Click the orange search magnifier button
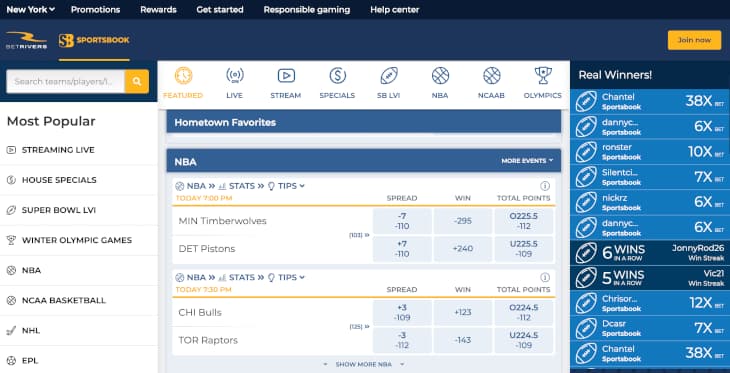Viewport: 730px width, 373px height. point(137,81)
